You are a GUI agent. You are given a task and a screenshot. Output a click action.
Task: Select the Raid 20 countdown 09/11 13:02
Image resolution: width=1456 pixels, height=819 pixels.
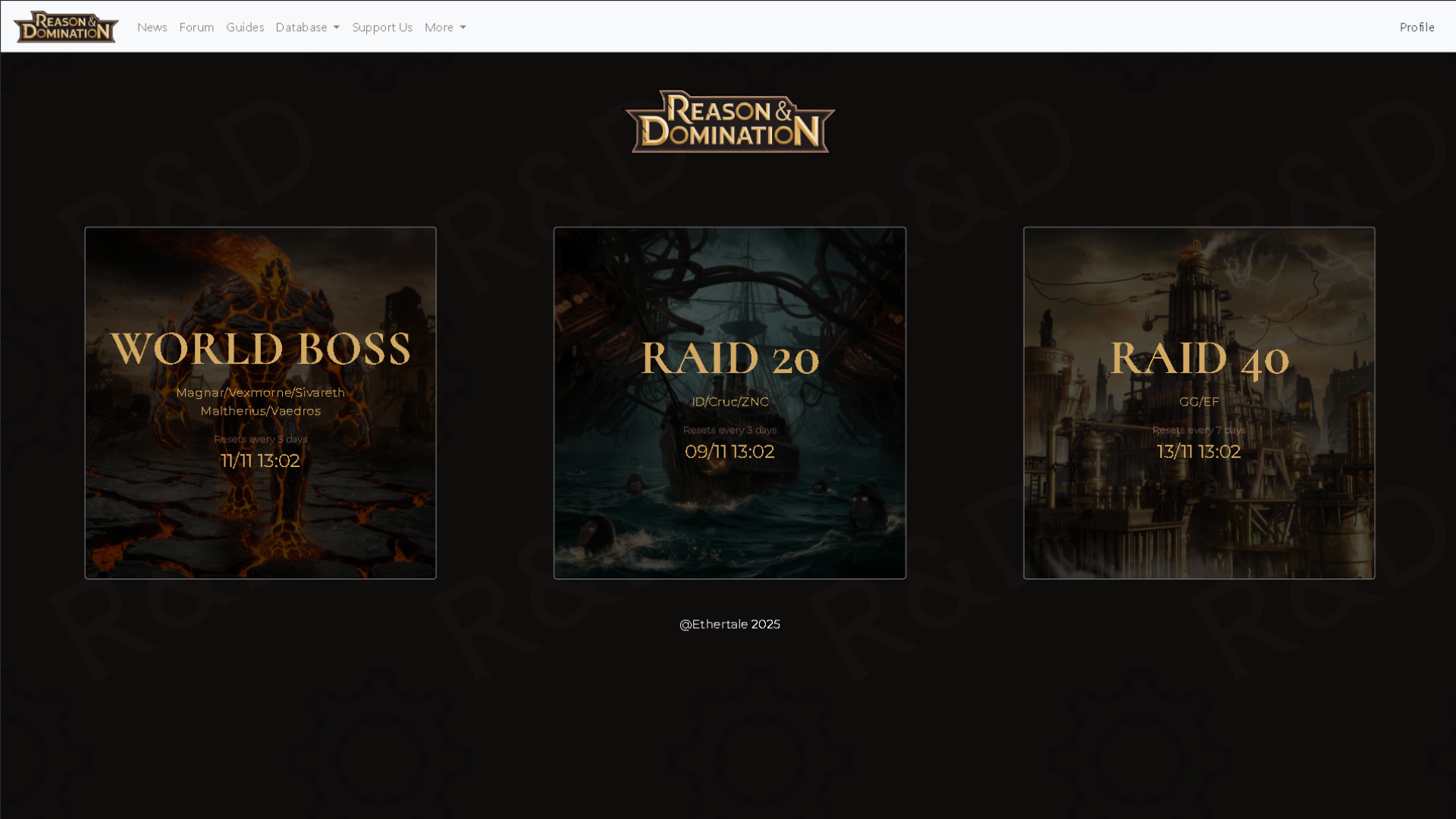click(730, 451)
